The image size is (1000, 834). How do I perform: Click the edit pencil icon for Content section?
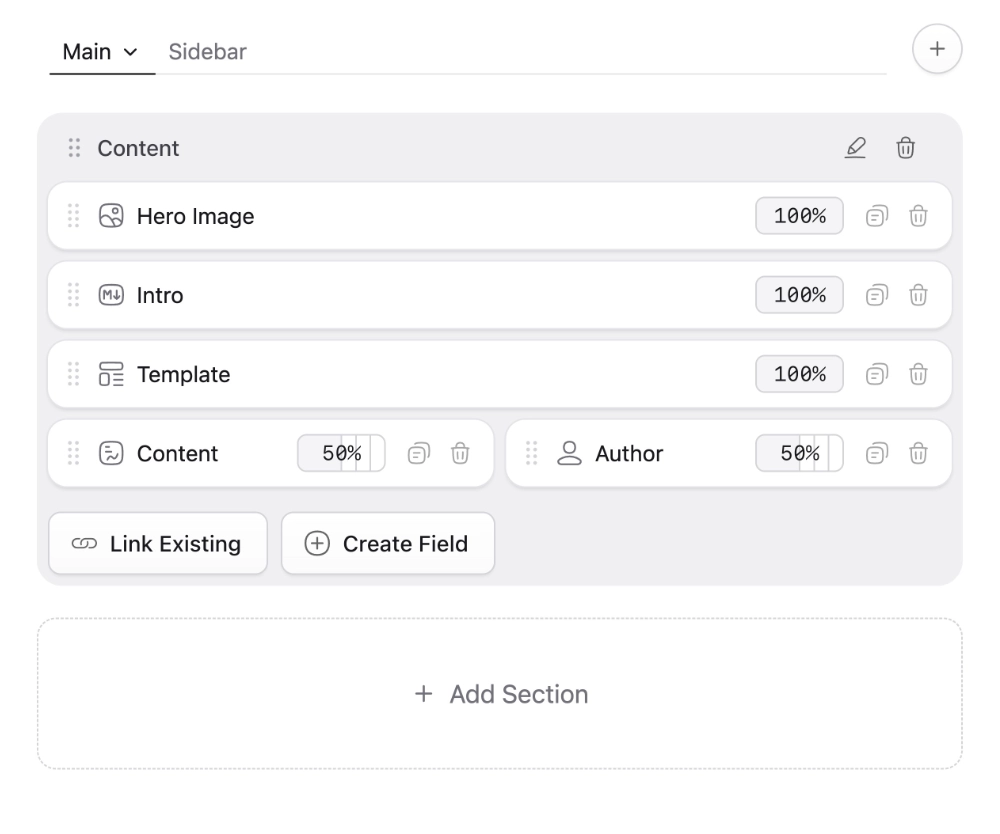[x=855, y=148]
